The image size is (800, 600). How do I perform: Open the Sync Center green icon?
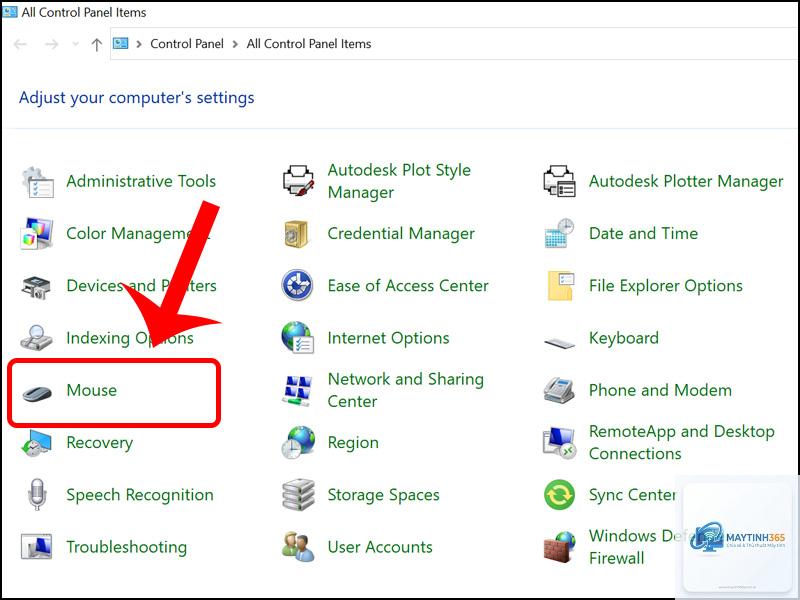pyautogui.click(x=559, y=495)
